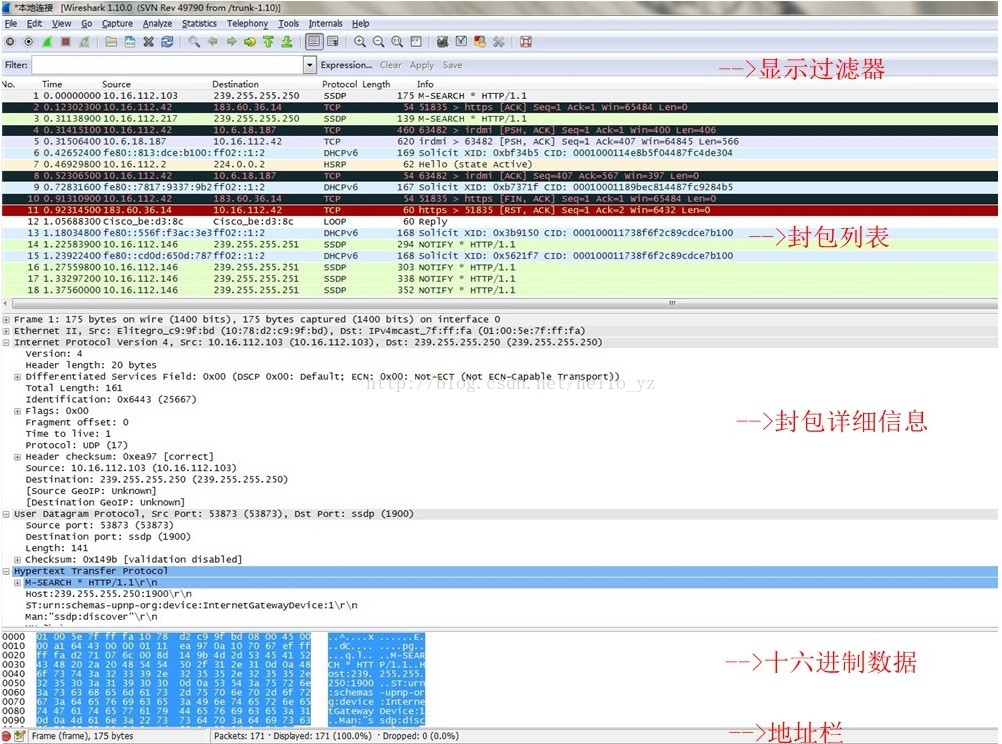1002x744 pixels.
Task: Expand the Ethernet II tree node
Action: coord(6,331)
